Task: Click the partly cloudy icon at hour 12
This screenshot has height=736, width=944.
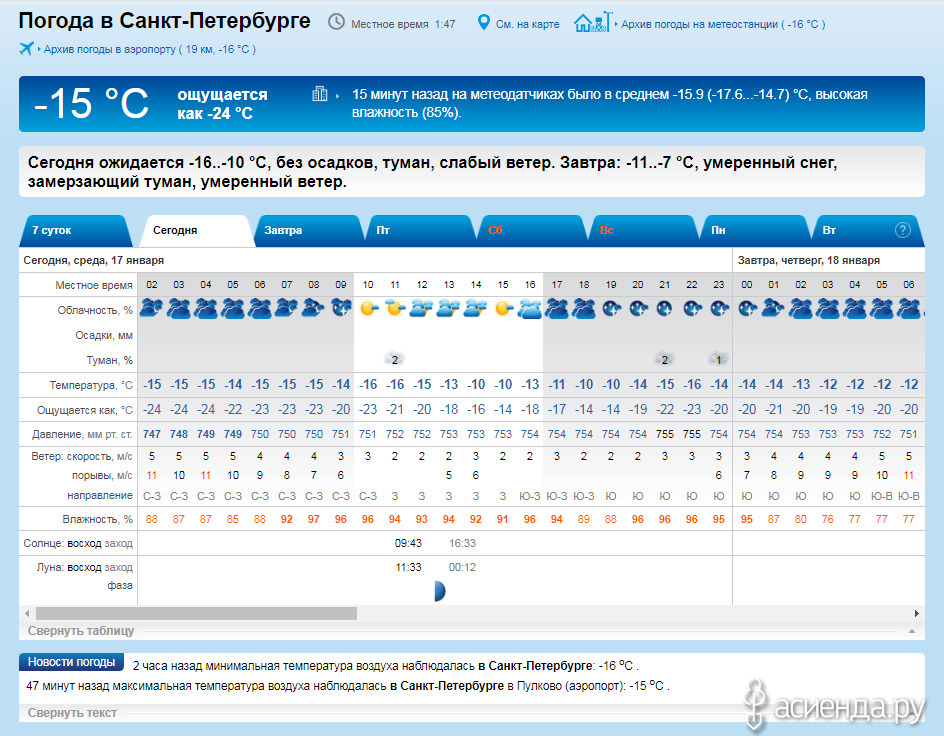Action: tap(421, 309)
